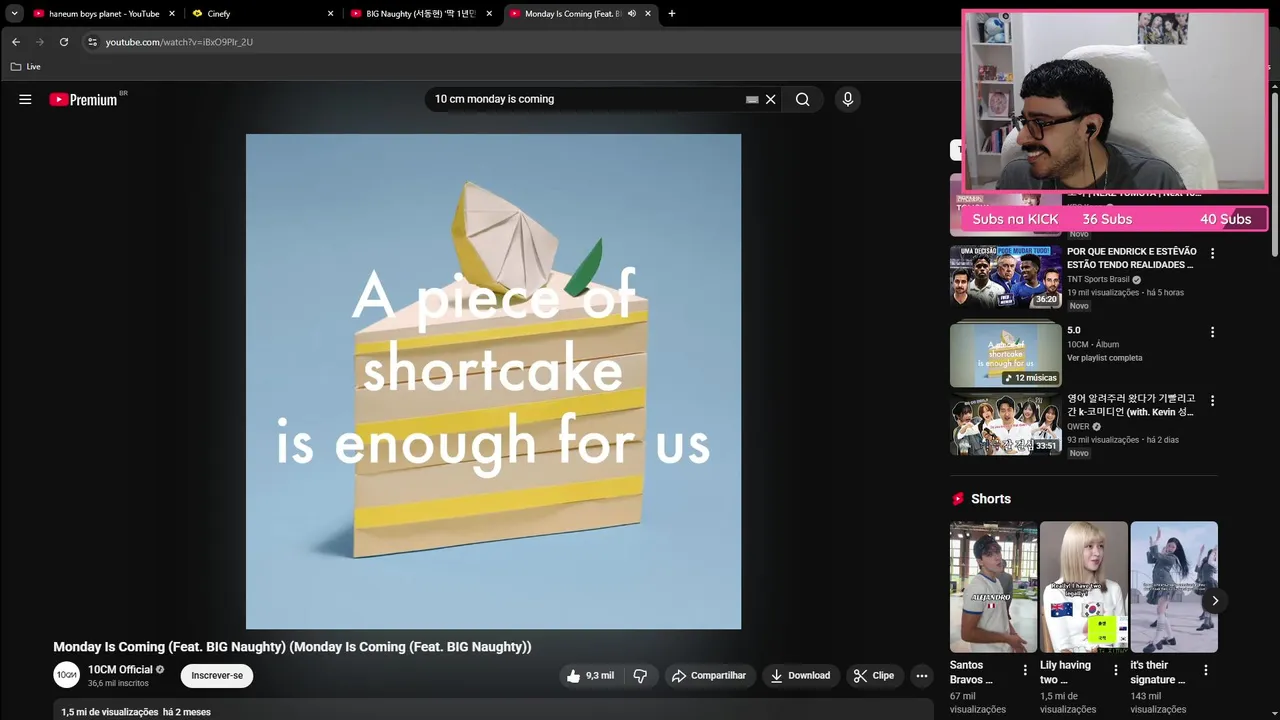Run search with the magnifier button
The width and height of the screenshot is (1280, 720).
[x=802, y=99]
